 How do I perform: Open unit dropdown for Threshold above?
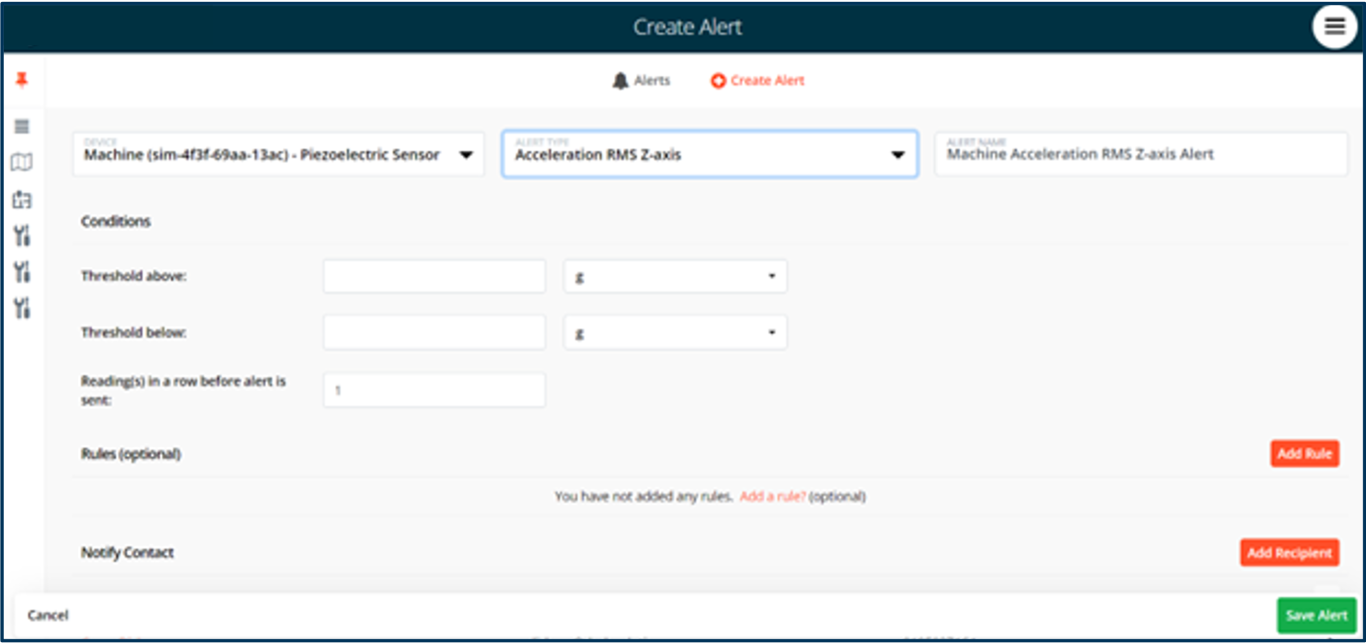[675, 277]
